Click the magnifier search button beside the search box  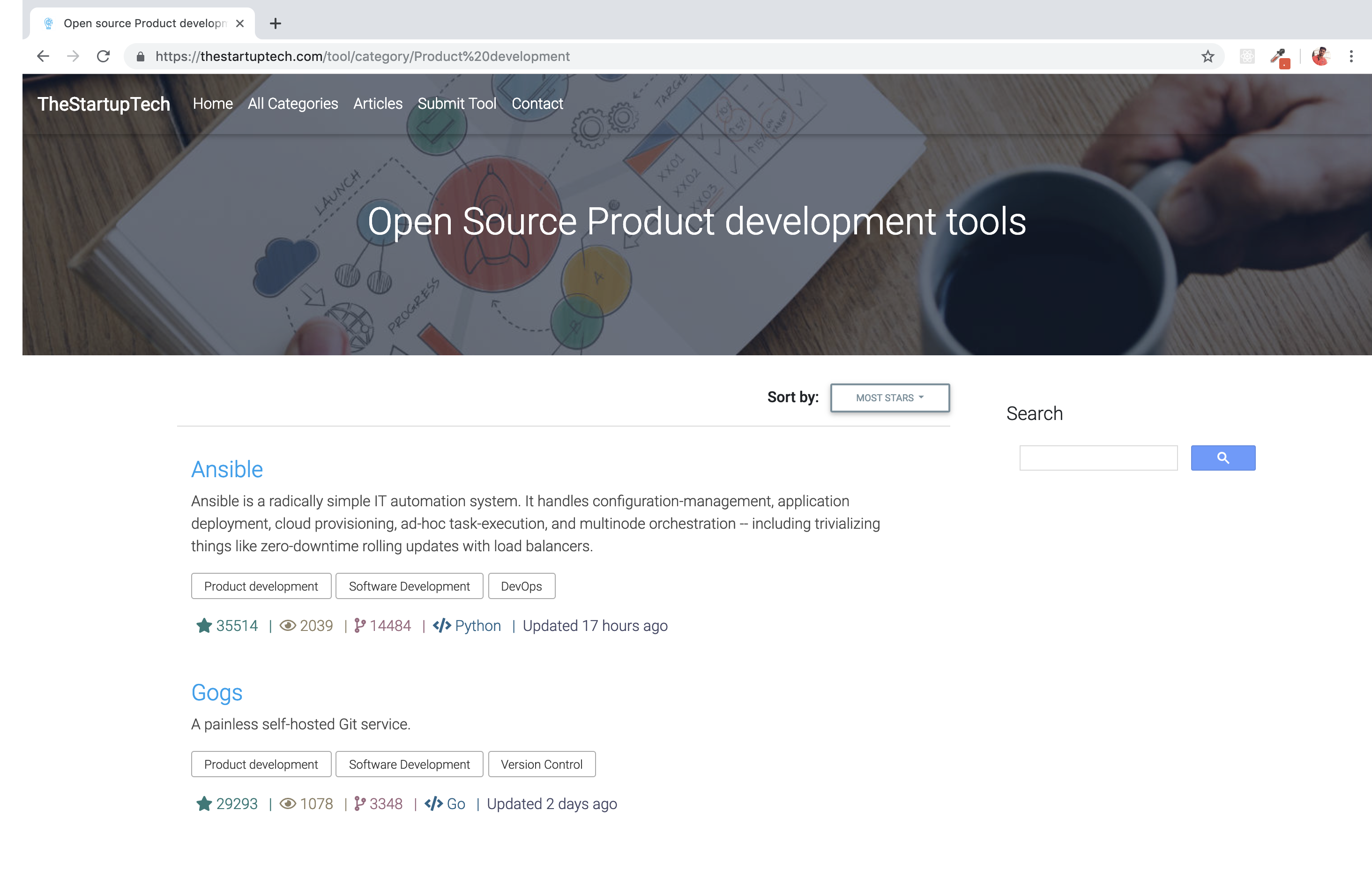click(x=1223, y=458)
